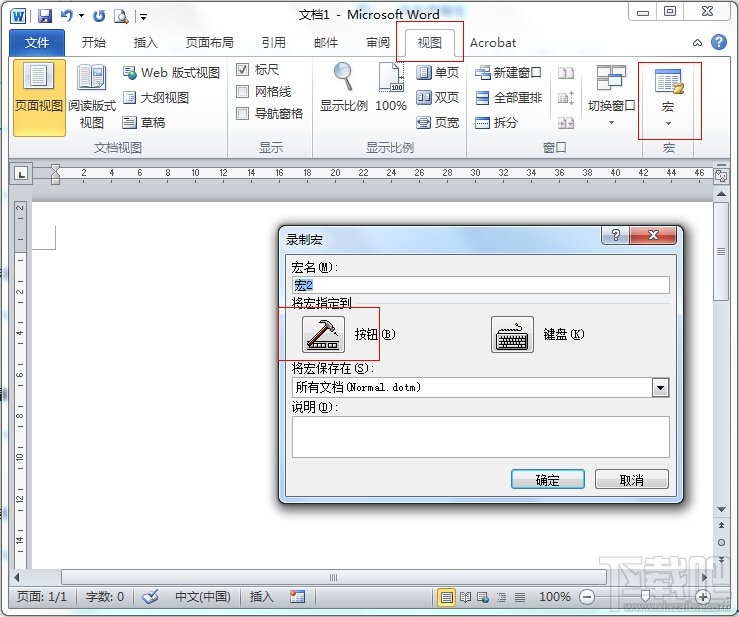
Task: Open the Zoom dialog (显示比例 magnifier)
Action: pyautogui.click(x=344, y=87)
